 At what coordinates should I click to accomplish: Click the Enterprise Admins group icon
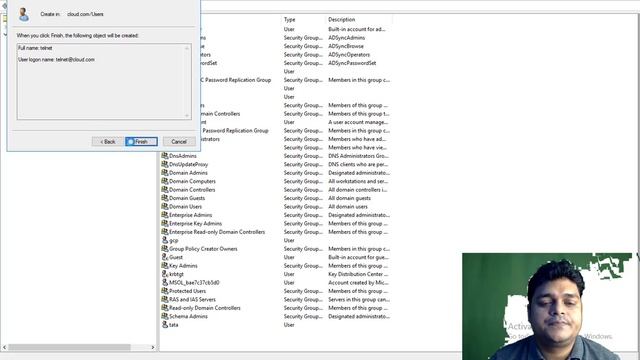(165, 215)
